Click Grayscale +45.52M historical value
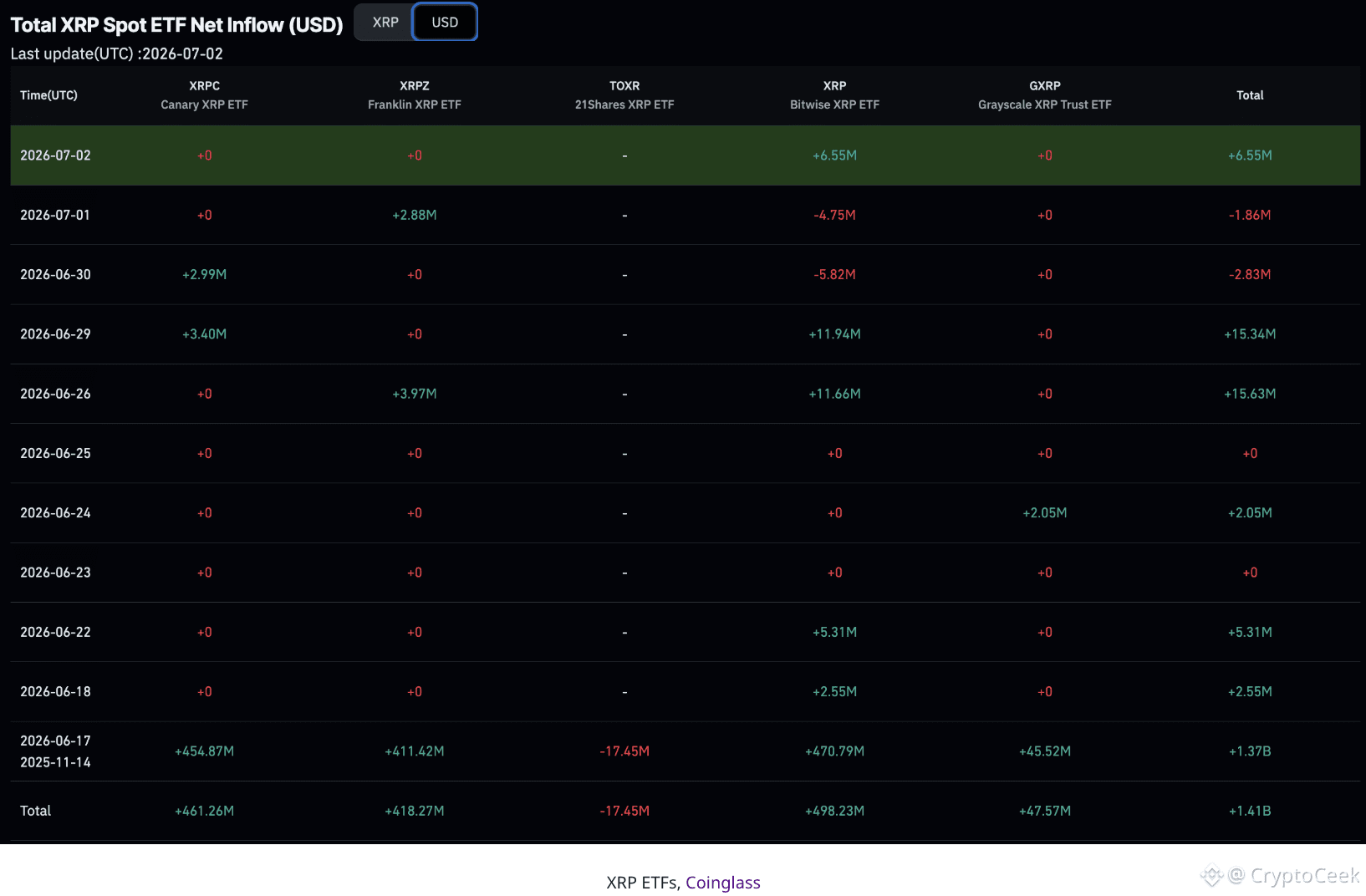This screenshot has width=1366, height=896. 1045,751
